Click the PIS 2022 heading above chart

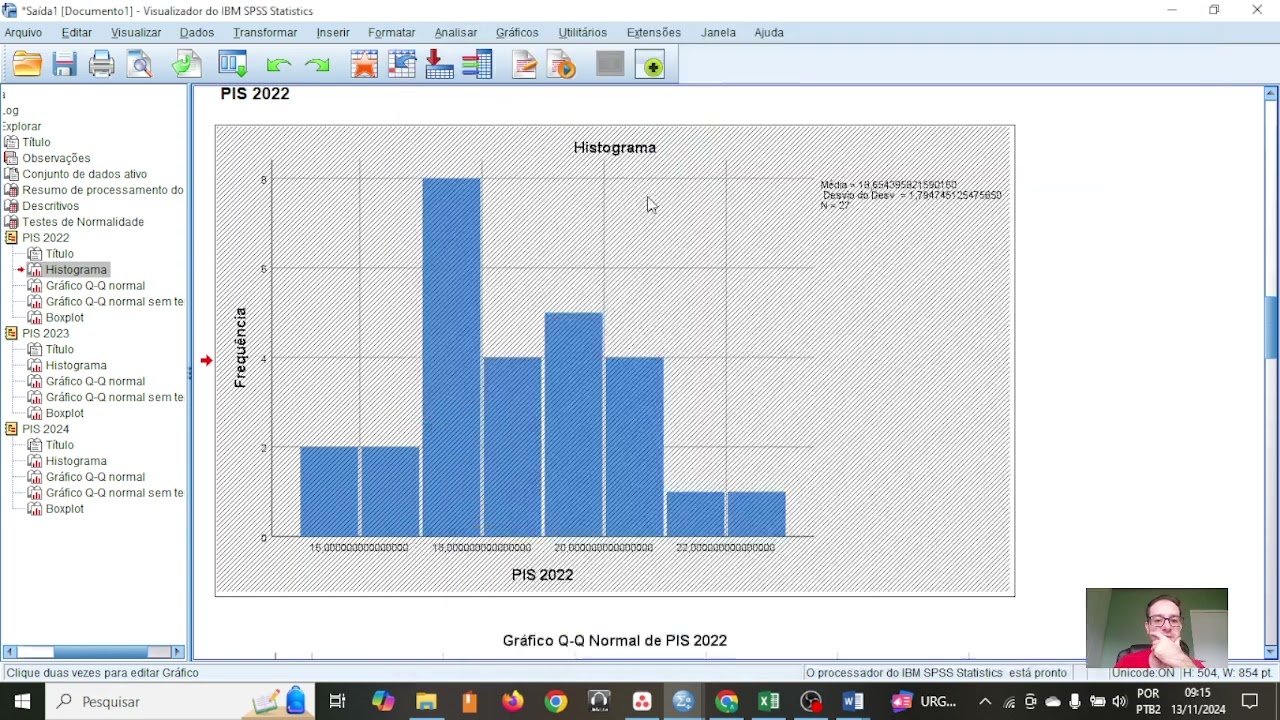(255, 94)
